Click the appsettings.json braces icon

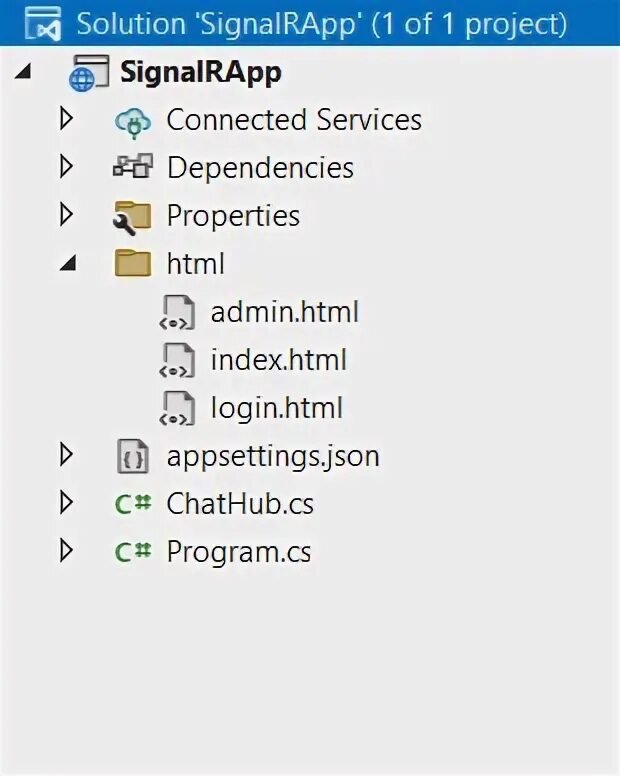click(132, 457)
